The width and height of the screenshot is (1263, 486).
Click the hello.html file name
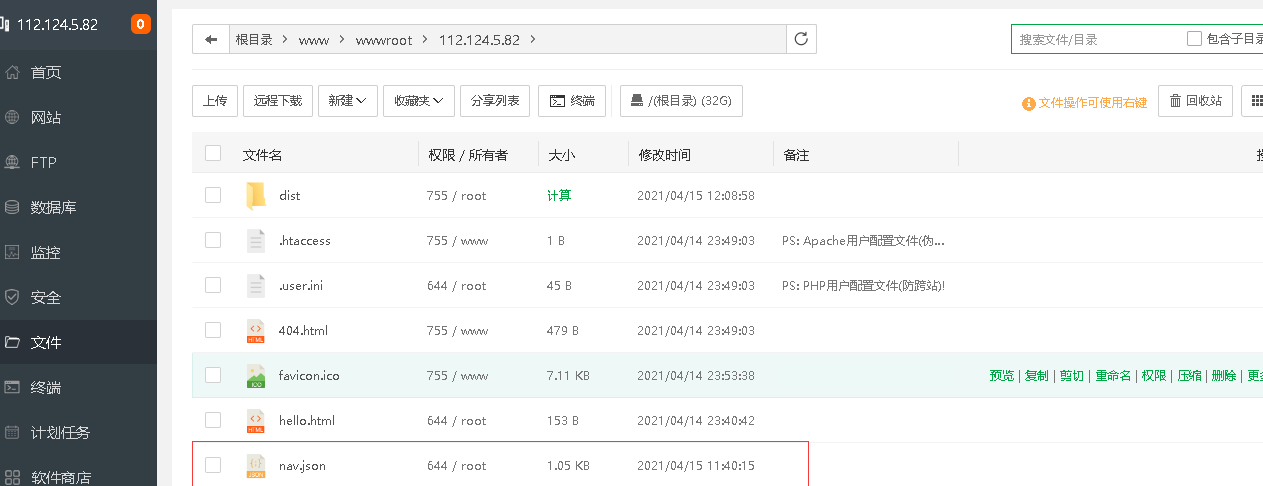(x=307, y=421)
